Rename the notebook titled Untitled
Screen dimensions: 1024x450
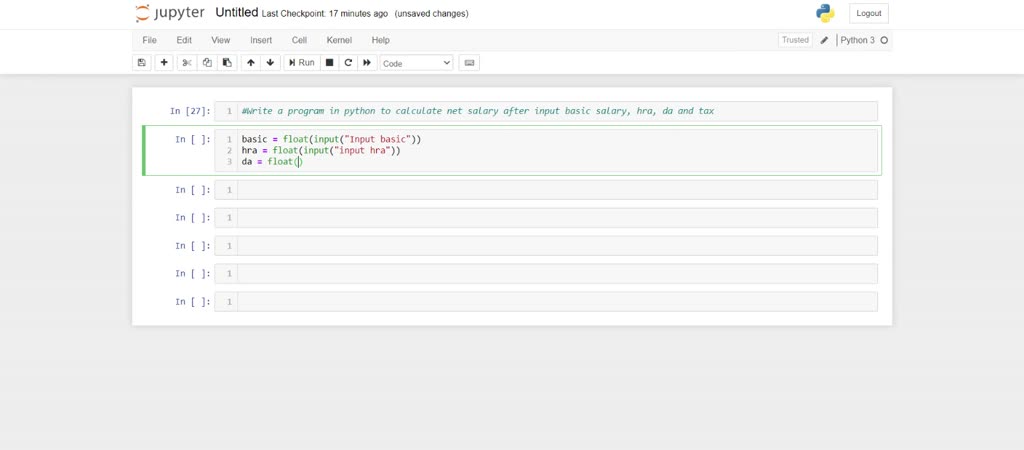pos(236,13)
